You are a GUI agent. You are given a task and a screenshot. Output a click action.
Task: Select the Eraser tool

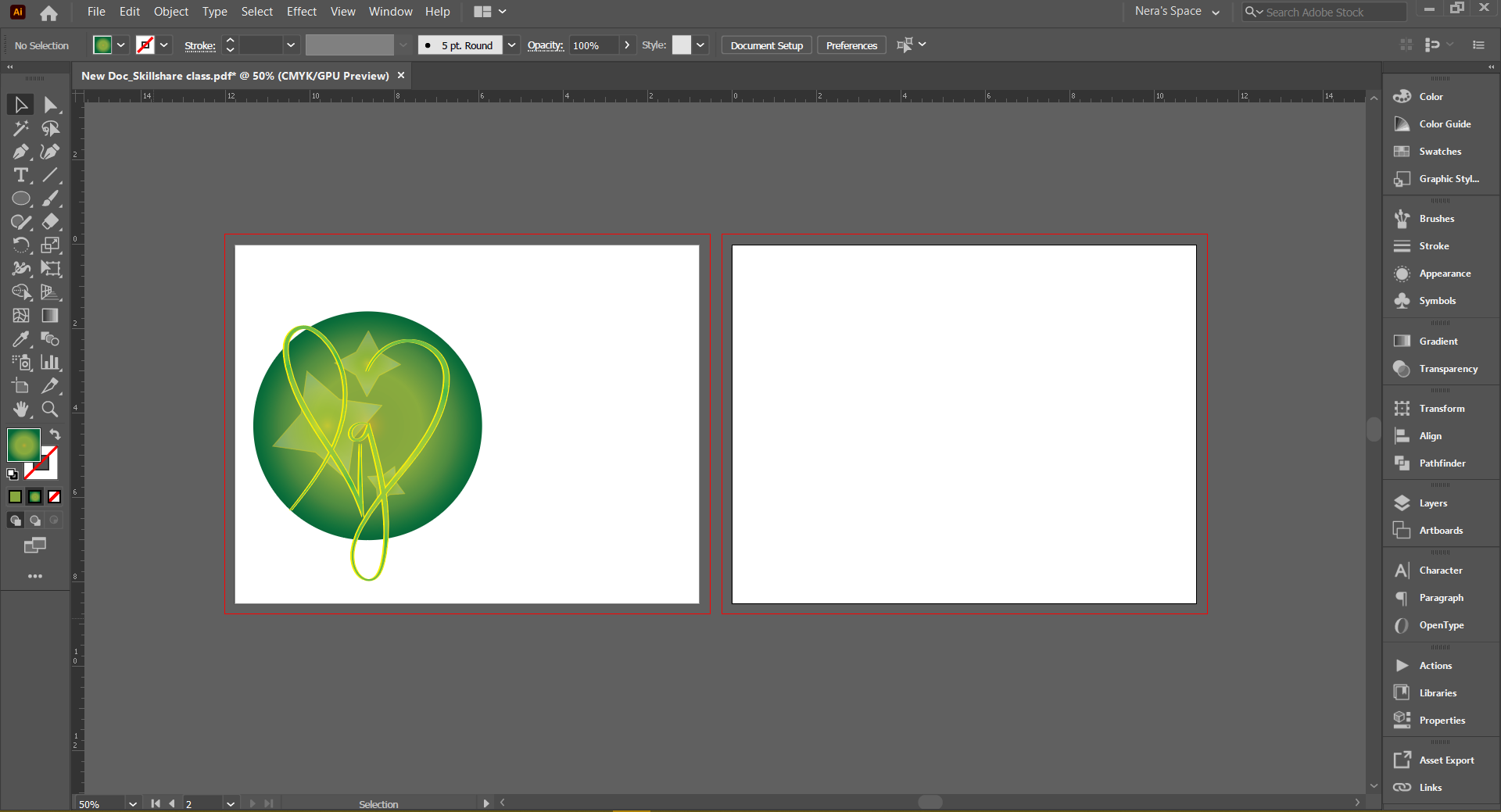pos(51,222)
